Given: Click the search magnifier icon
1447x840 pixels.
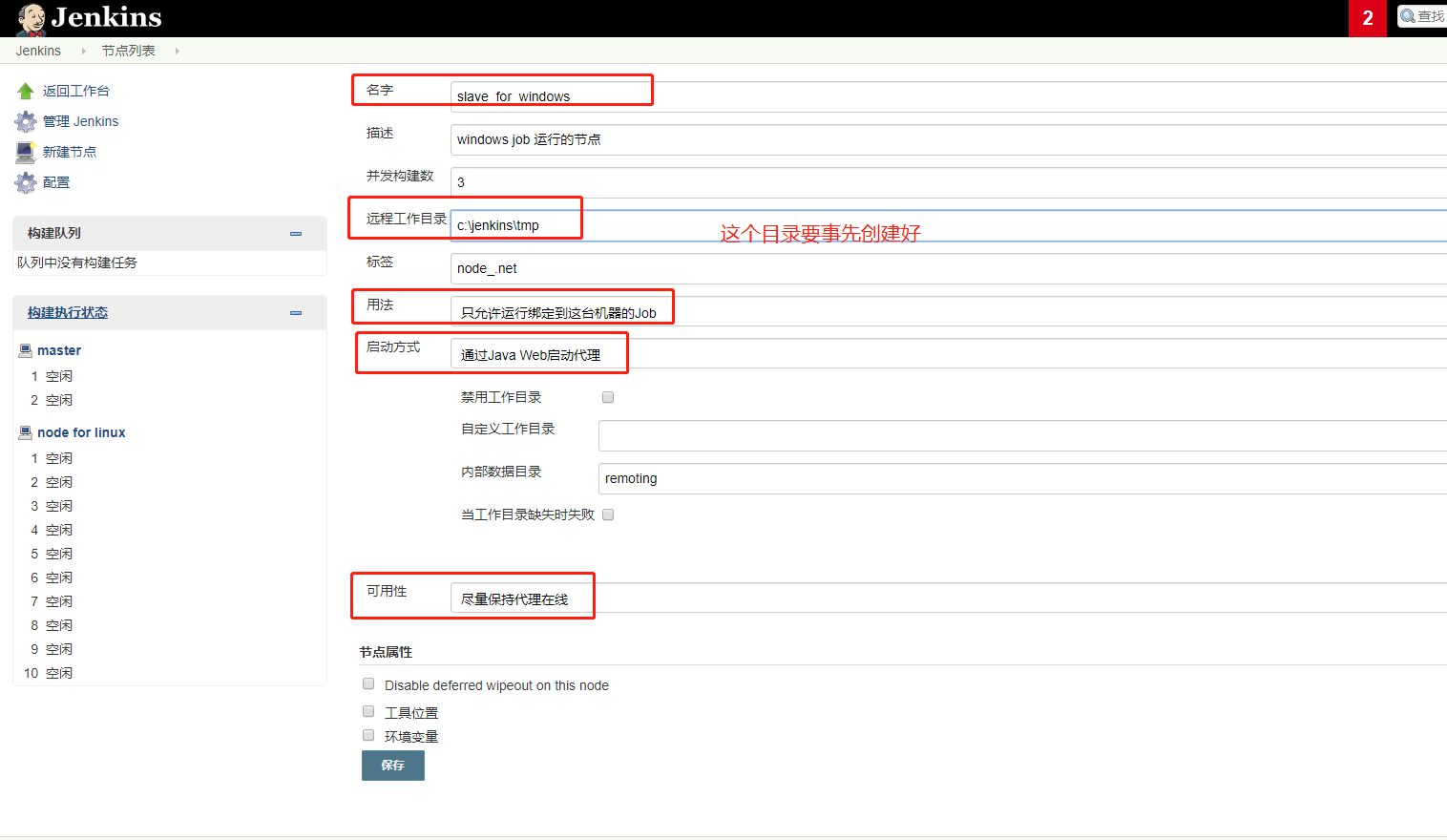Looking at the screenshot, I should [1408, 16].
